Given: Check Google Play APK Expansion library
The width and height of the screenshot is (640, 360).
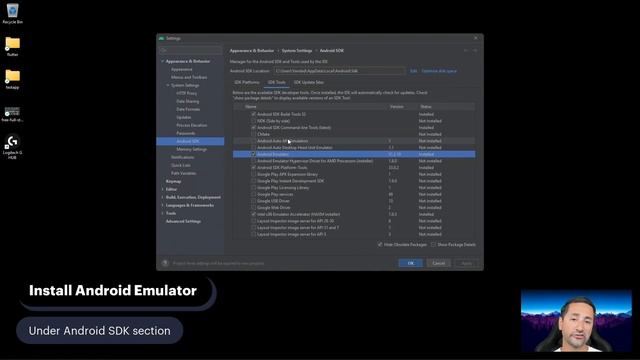Looking at the screenshot, I should (253, 174).
